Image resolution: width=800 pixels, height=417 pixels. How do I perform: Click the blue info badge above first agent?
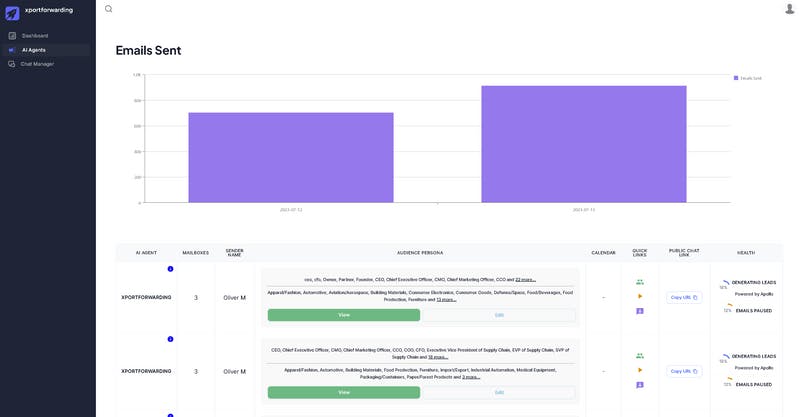[170, 269]
